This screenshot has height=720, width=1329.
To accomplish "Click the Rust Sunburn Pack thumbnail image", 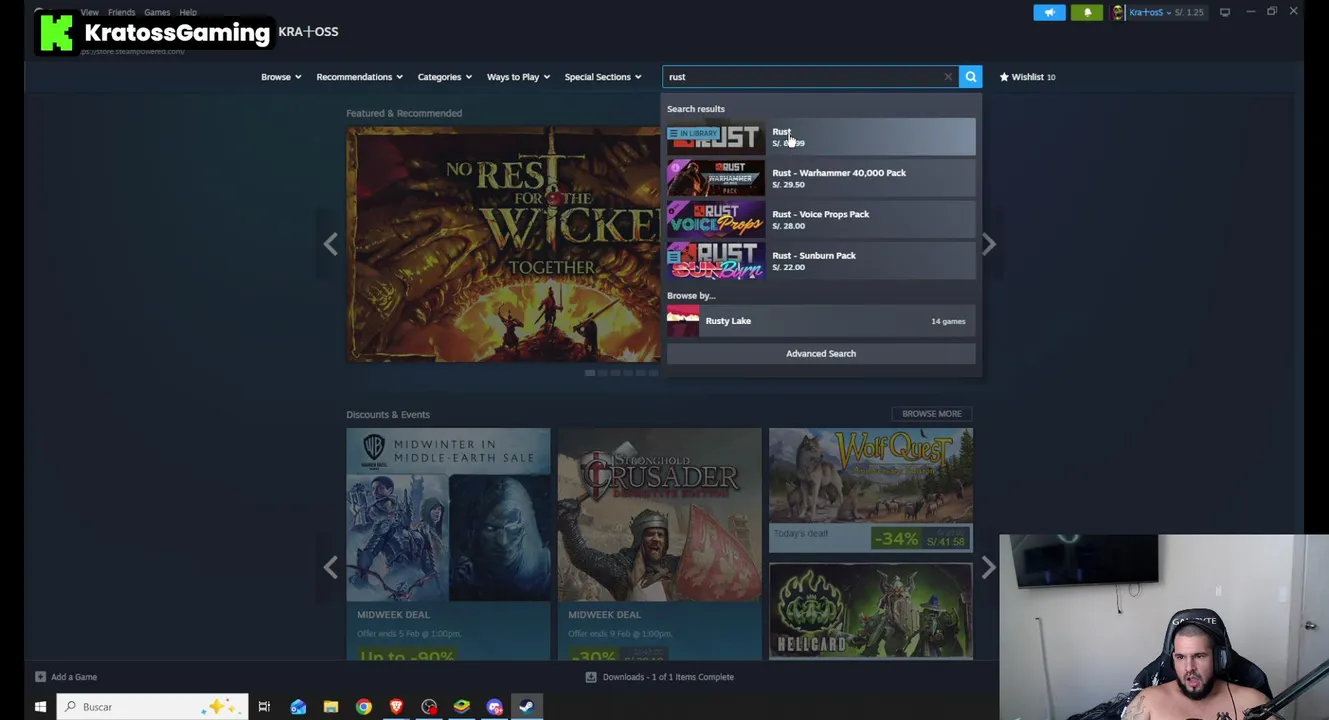I will (716, 261).
